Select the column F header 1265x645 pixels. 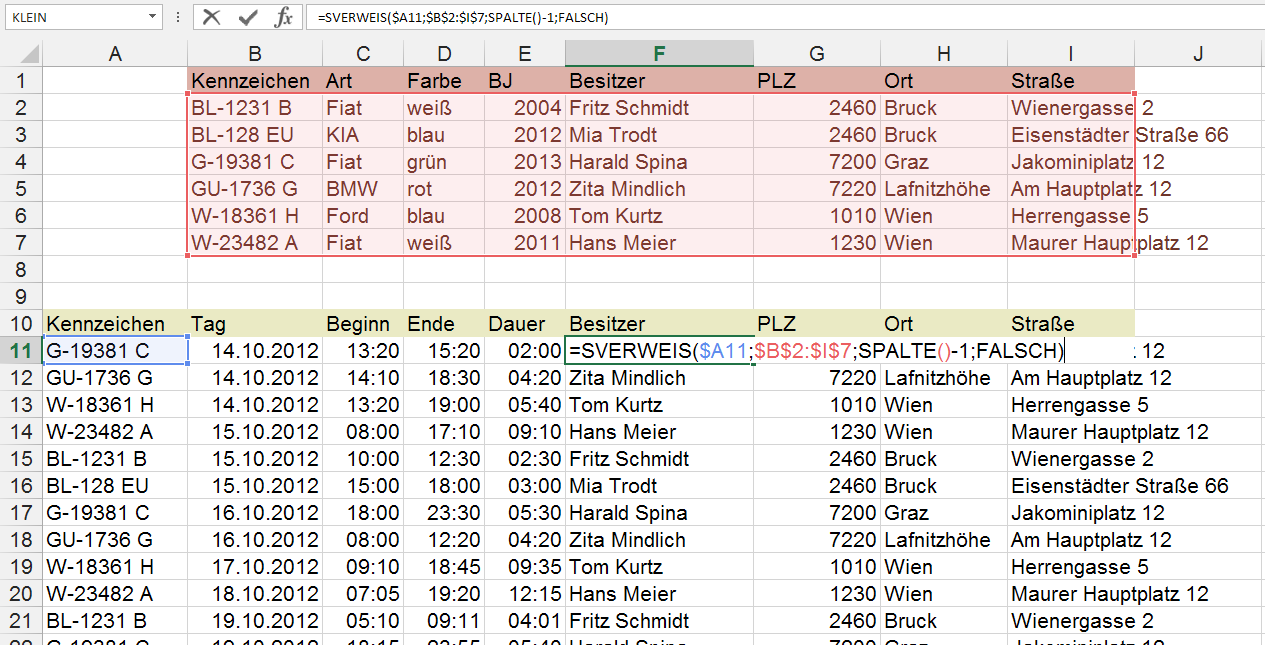pyautogui.click(x=659, y=54)
